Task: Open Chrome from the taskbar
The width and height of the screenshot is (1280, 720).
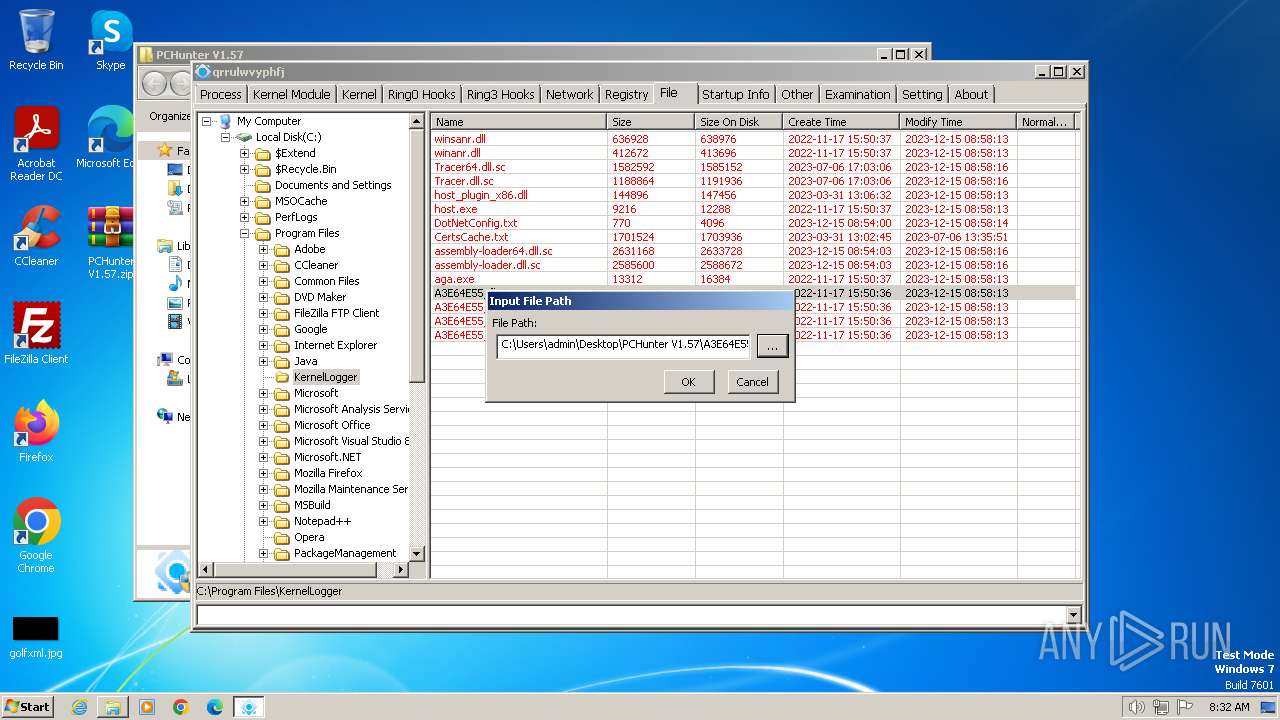Action: [x=181, y=707]
